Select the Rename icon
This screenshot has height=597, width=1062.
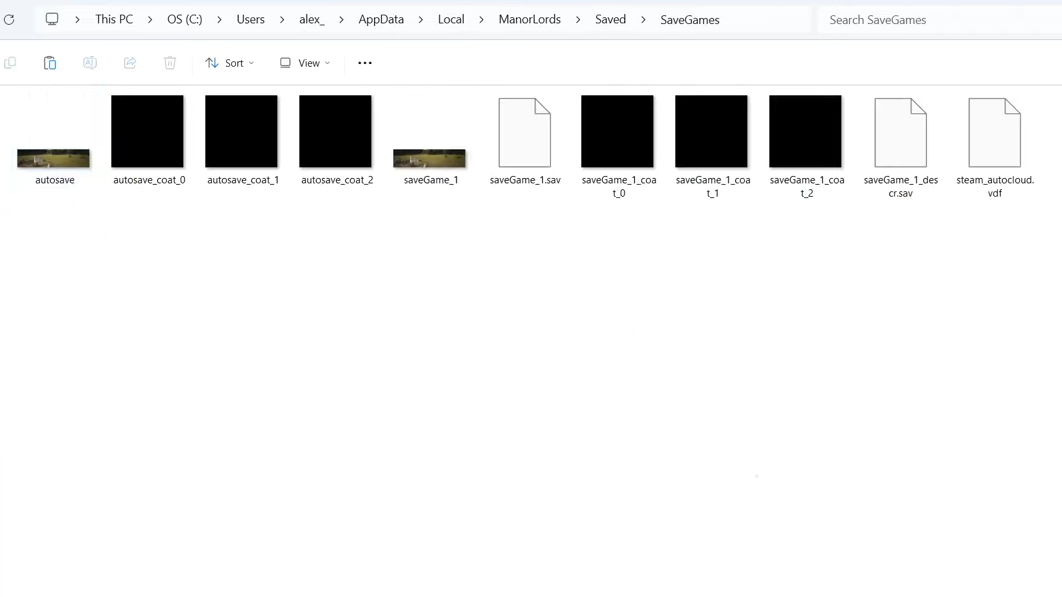tap(90, 62)
